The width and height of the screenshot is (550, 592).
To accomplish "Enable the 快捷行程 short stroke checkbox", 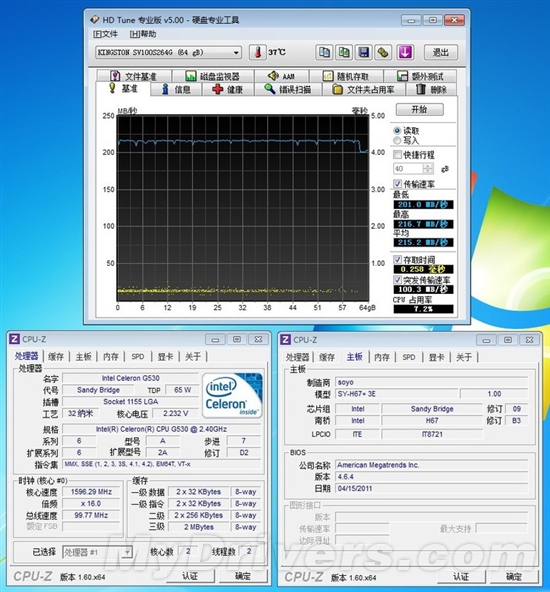I will (397, 154).
